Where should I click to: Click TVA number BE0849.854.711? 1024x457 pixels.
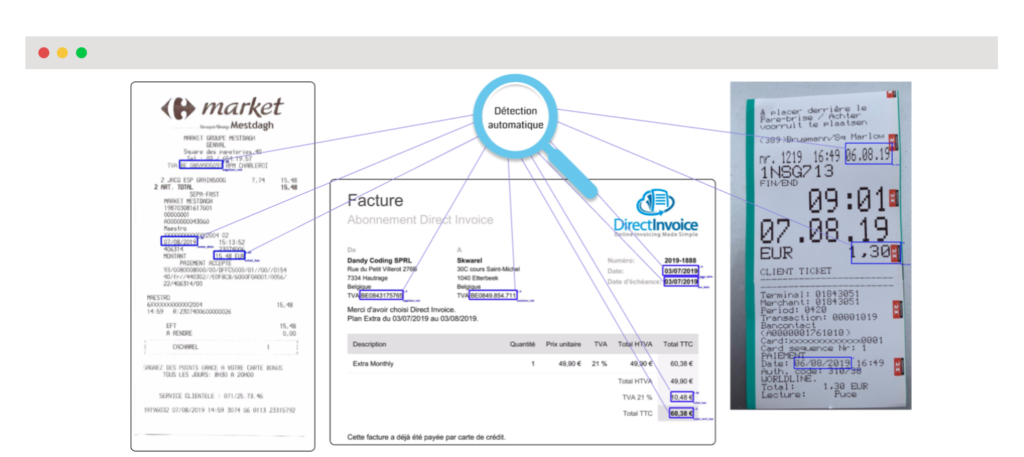pyautogui.click(x=493, y=296)
